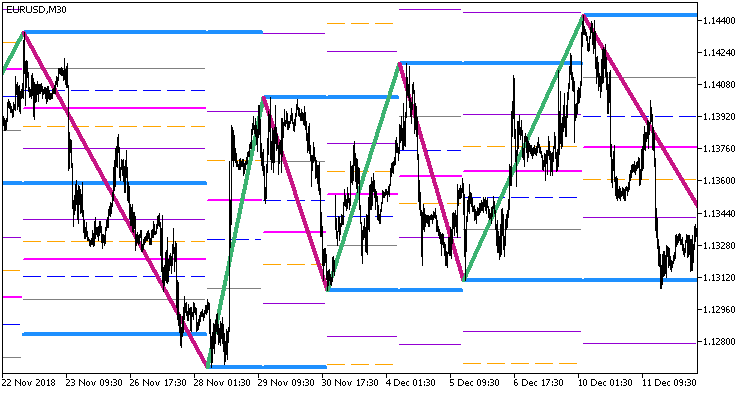Select the 1.13600 price label
The image size is (750, 394).
(719, 181)
